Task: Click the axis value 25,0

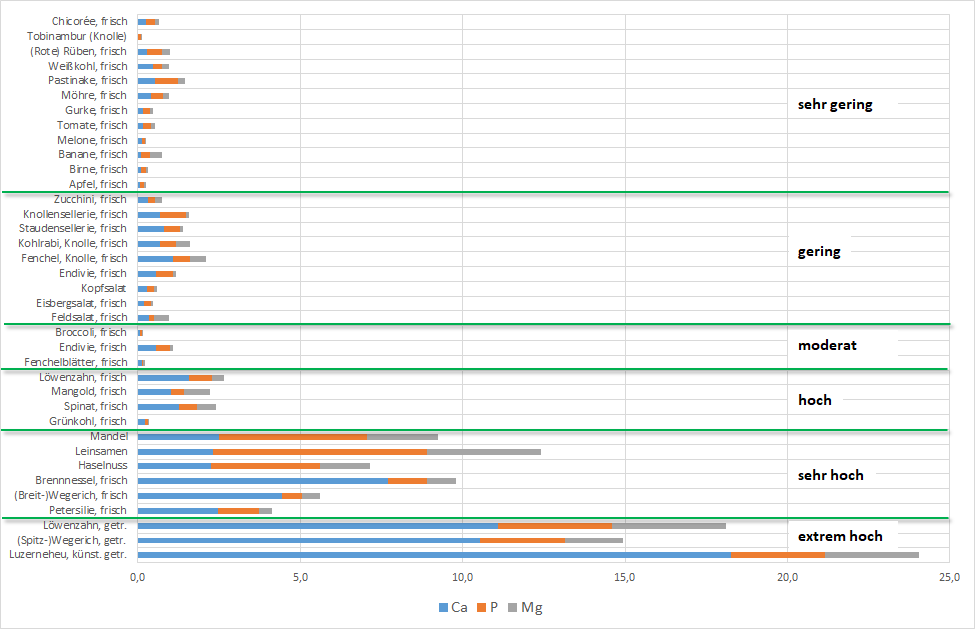Action: 950,577
